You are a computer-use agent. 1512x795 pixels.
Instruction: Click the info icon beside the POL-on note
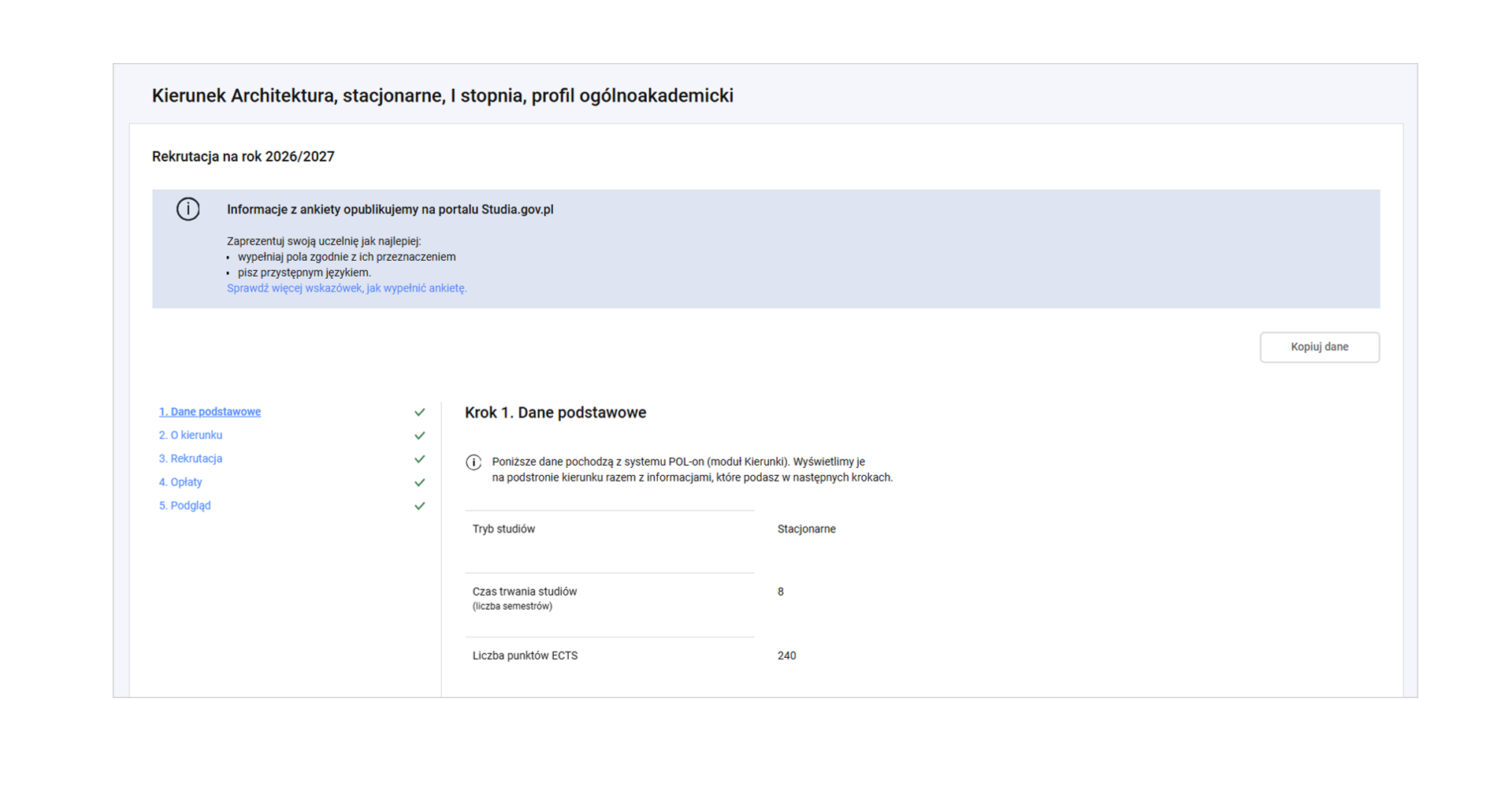point(474,463)
